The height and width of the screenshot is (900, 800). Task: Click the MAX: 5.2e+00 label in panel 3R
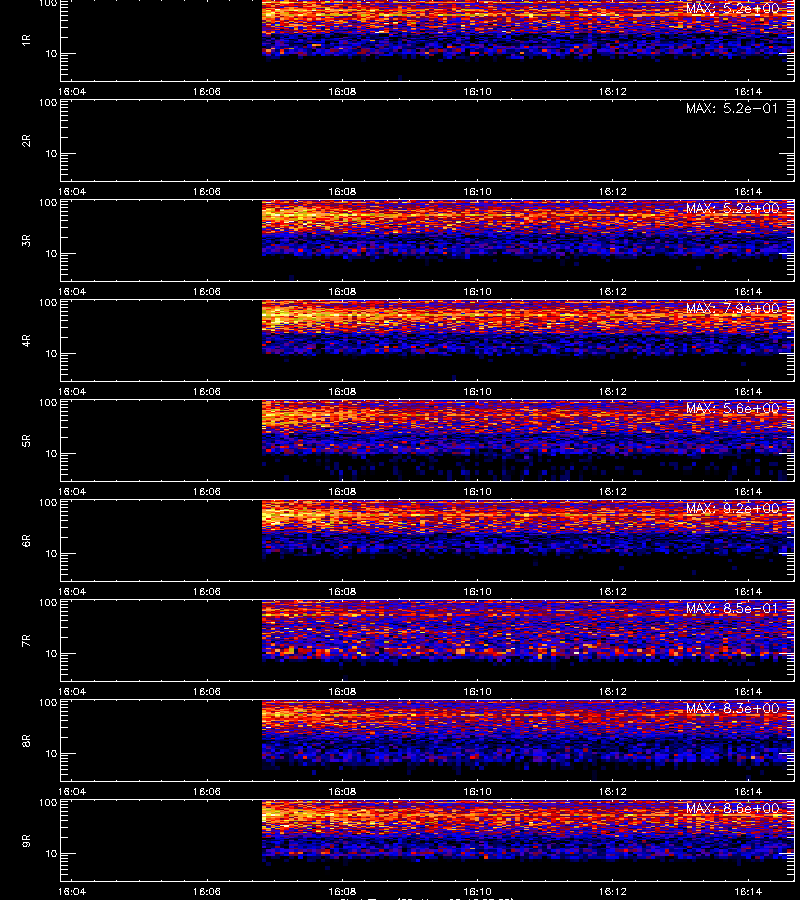732,208
